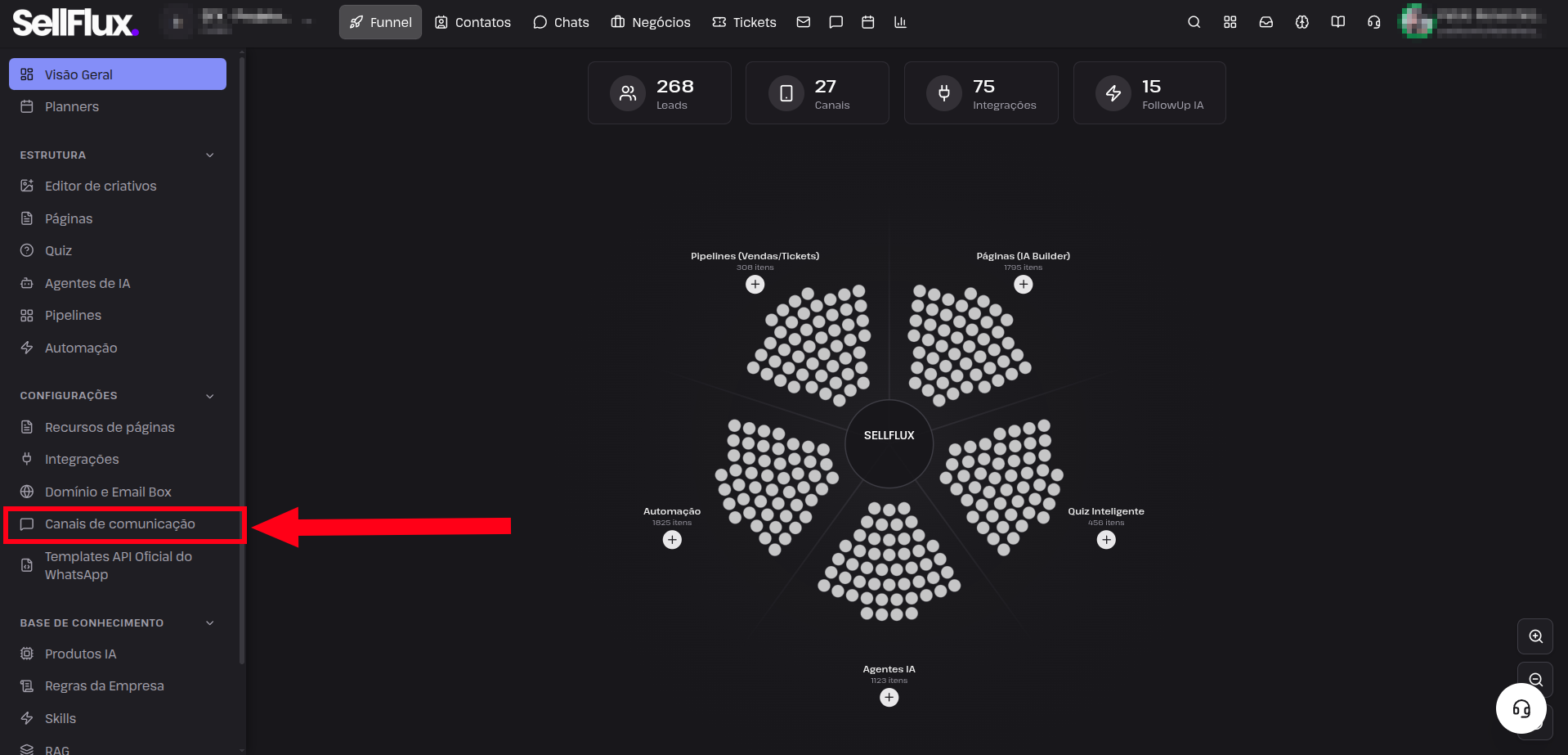The image size is (1568, 755).
Task: Open the book documentation icon
Action: (1338, 22)
